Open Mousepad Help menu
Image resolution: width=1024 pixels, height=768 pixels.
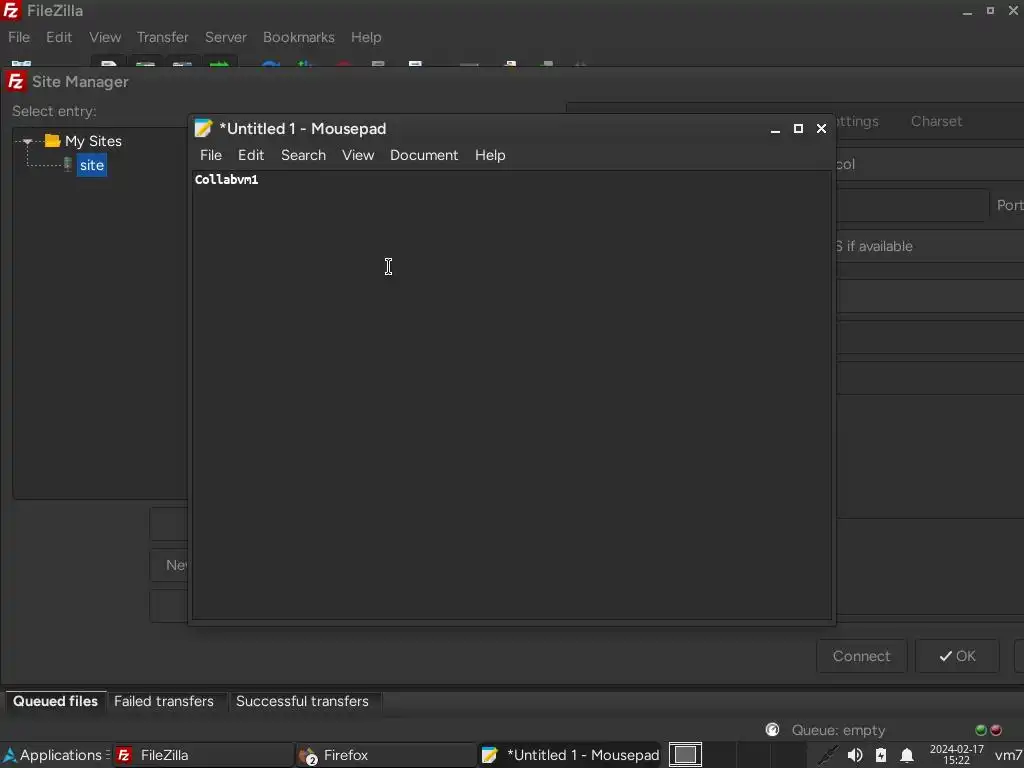490,155
